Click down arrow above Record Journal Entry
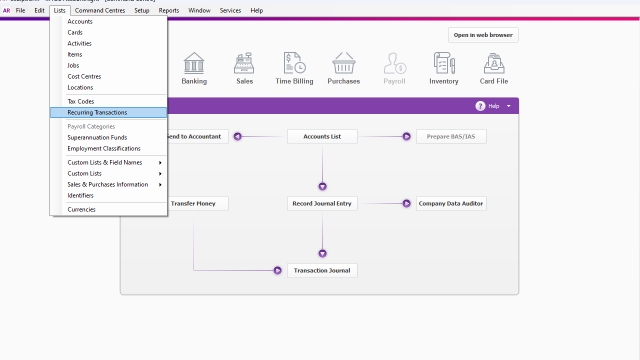Screen dimensions: 640x360 (322, 187)
